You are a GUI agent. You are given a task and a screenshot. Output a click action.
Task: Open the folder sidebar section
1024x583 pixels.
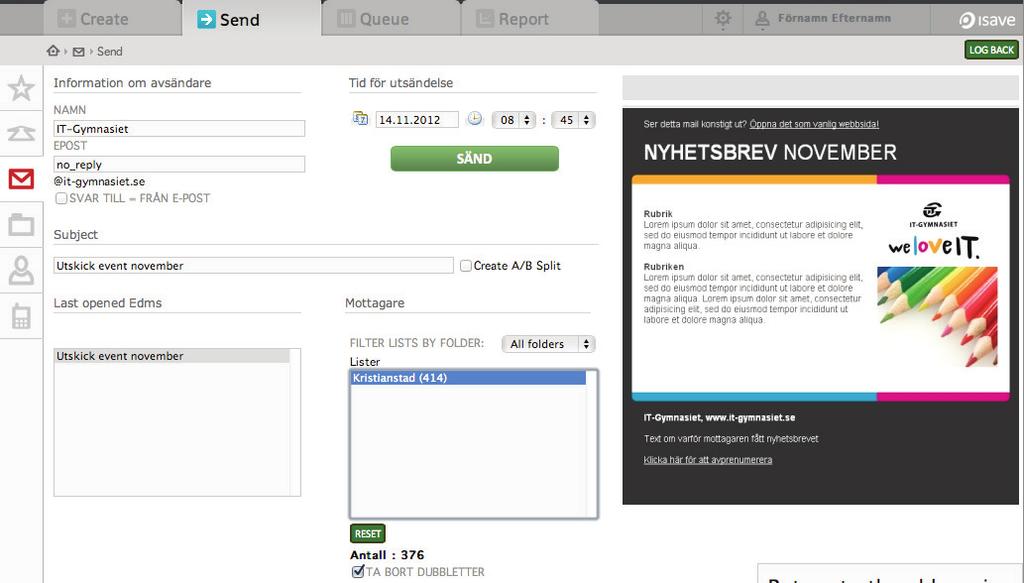pyautogui.click(x=21, y=225)
